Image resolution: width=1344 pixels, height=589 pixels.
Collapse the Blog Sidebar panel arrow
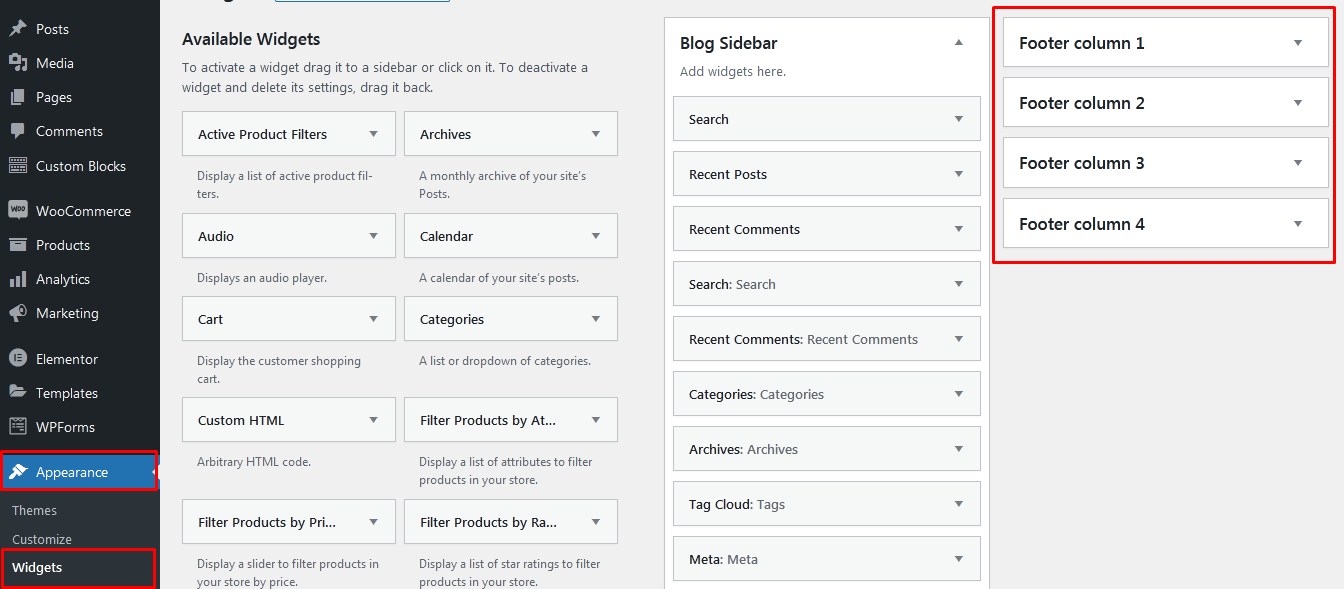(959, 43)
